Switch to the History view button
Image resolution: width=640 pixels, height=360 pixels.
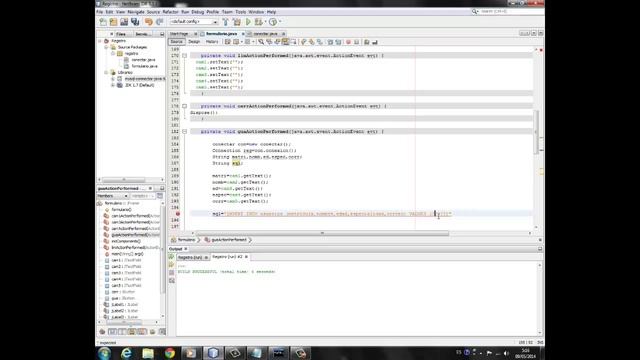click(212, 42)
